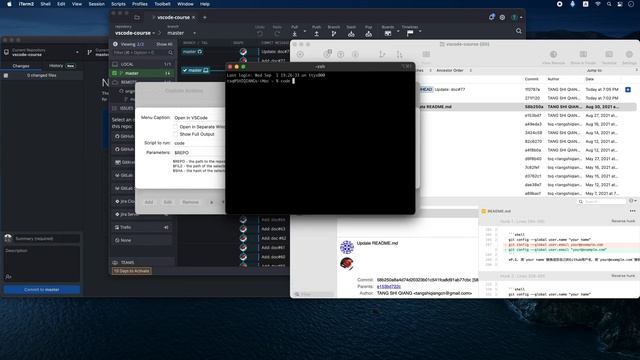Click the Menu Caption field Open in VSCode
The height and width of the screenshot is (360, 640).
point(199,118)
